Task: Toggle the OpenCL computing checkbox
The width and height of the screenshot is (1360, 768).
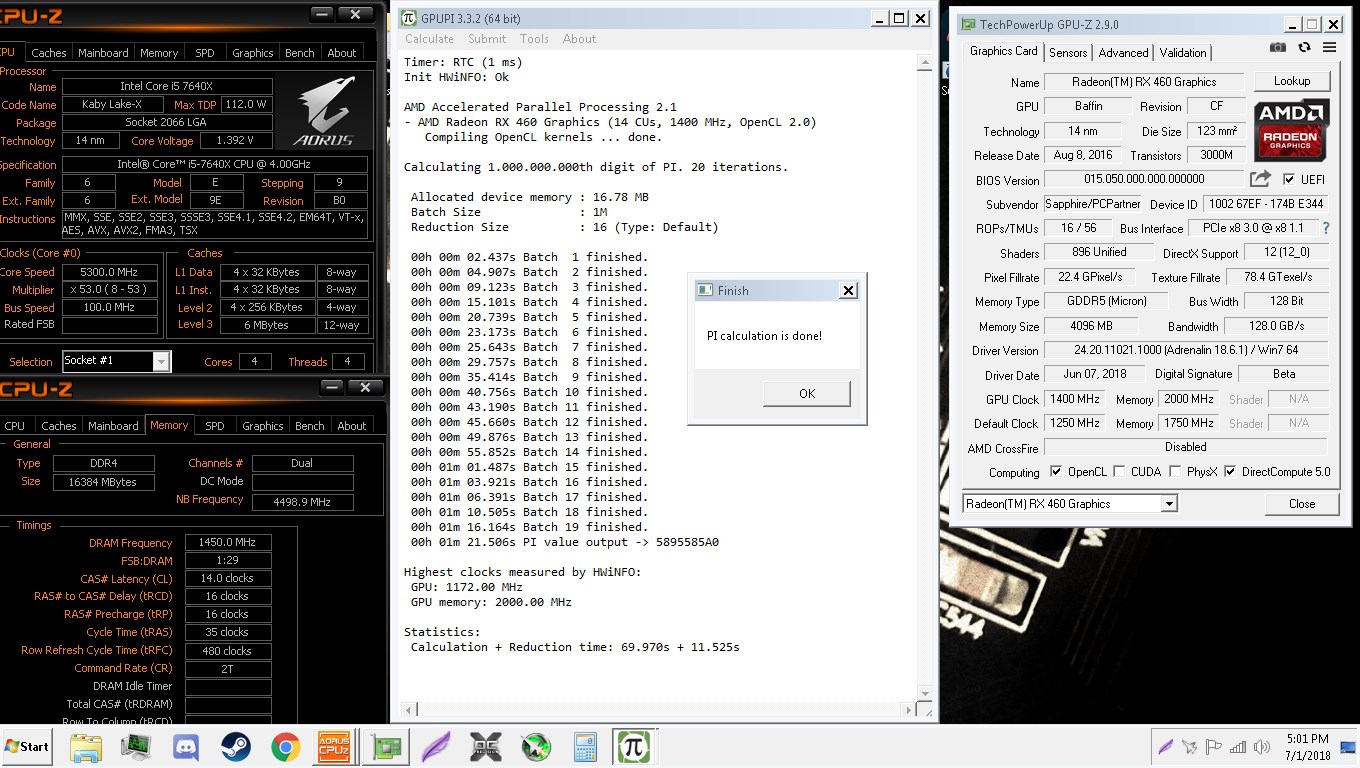Action: 1055,471
